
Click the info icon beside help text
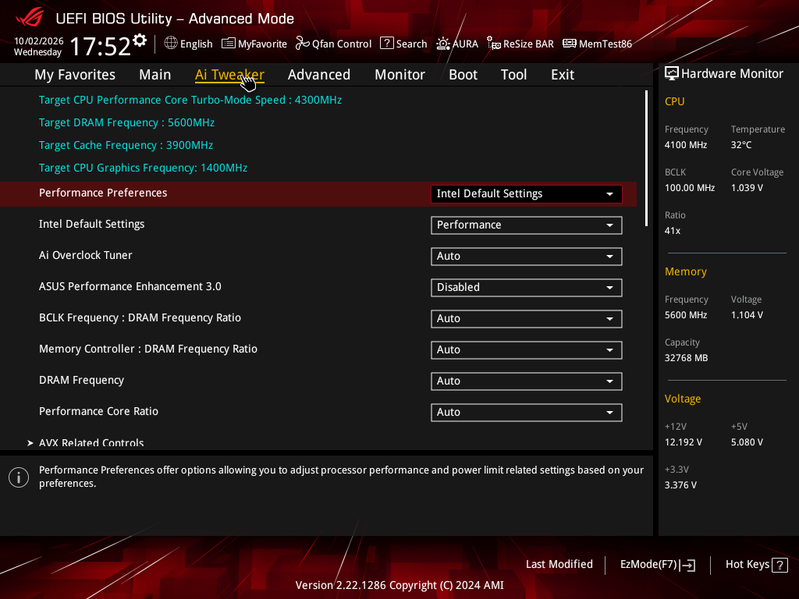(19, 477)
